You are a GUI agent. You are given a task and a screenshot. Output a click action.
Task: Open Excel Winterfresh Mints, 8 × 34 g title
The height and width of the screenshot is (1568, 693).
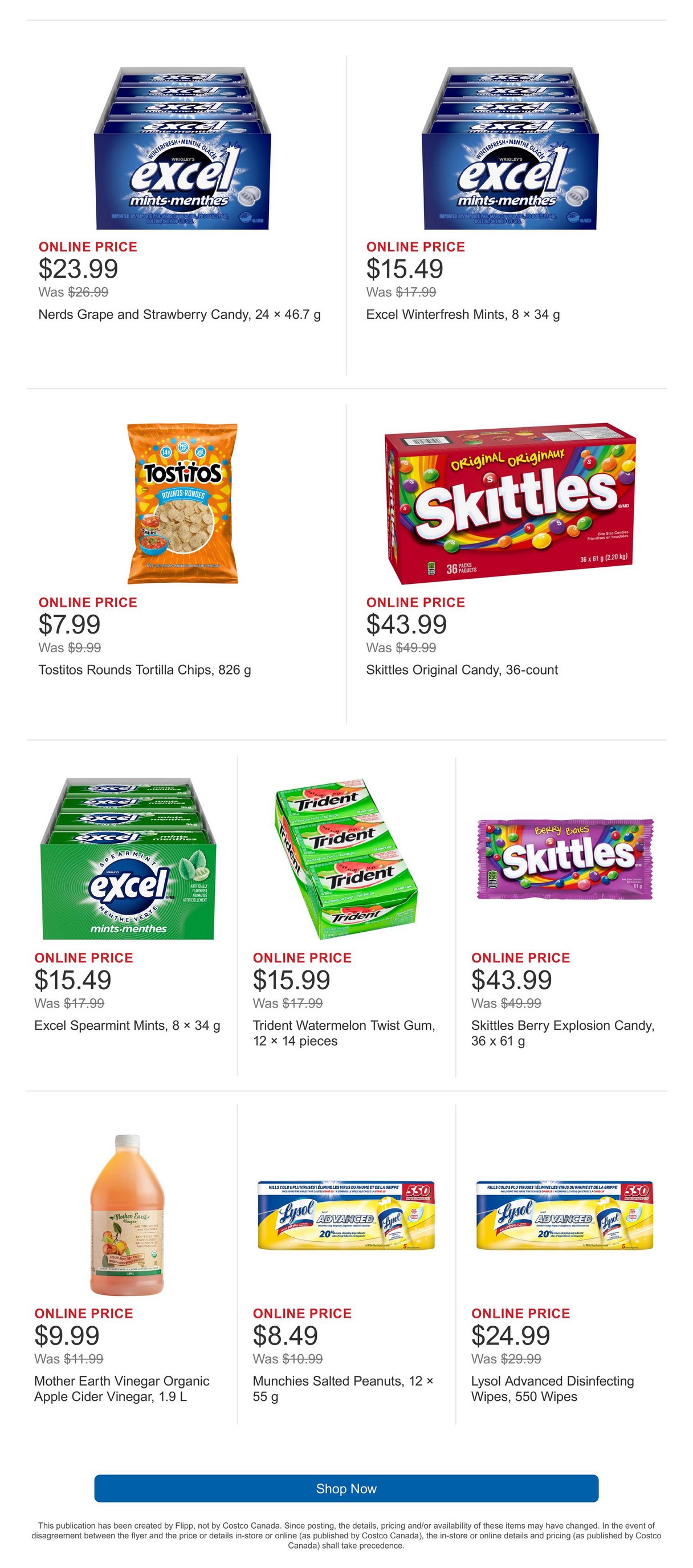[463, 314]
